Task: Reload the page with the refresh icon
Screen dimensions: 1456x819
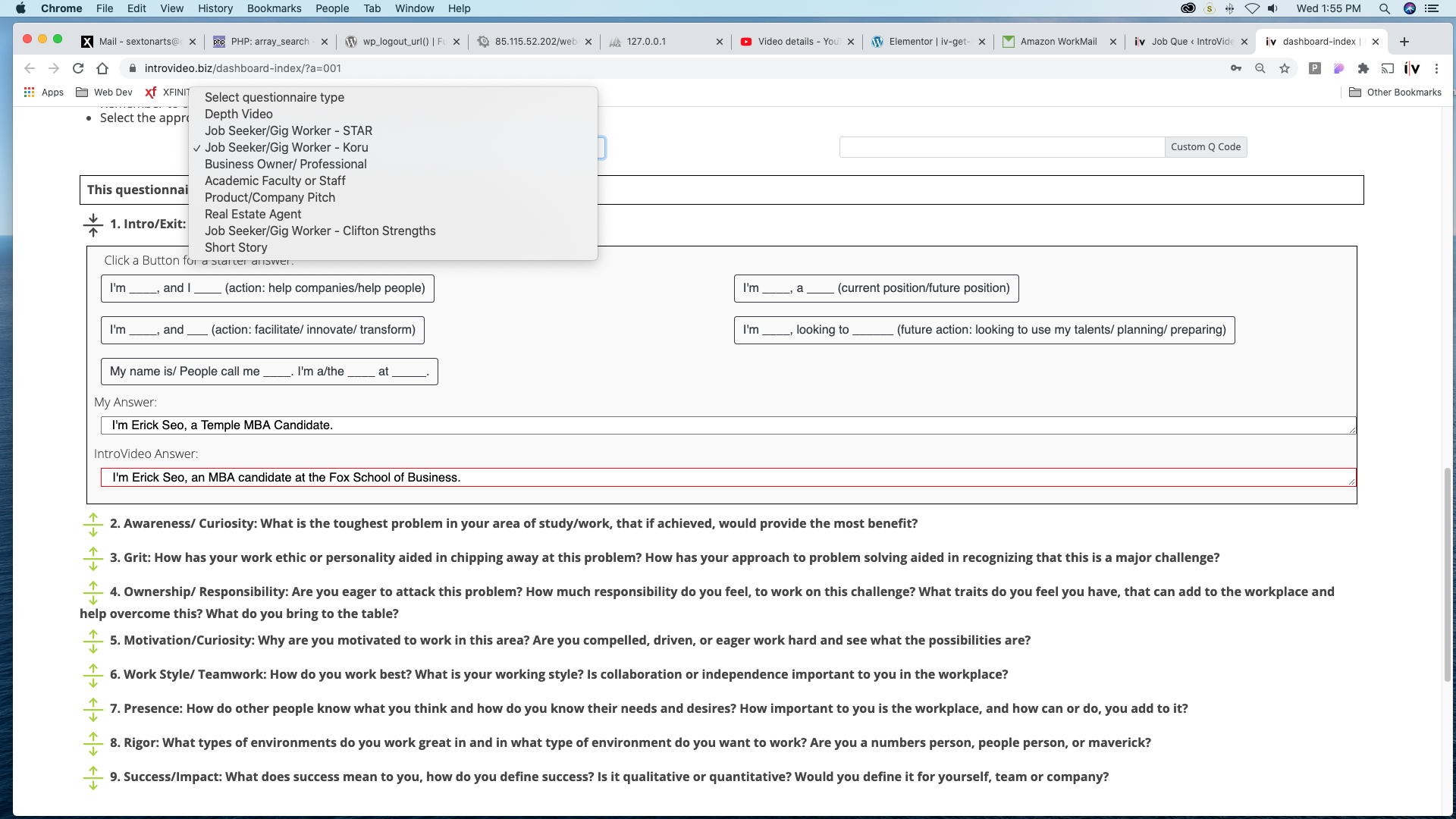Action: (x=77, y=68)
